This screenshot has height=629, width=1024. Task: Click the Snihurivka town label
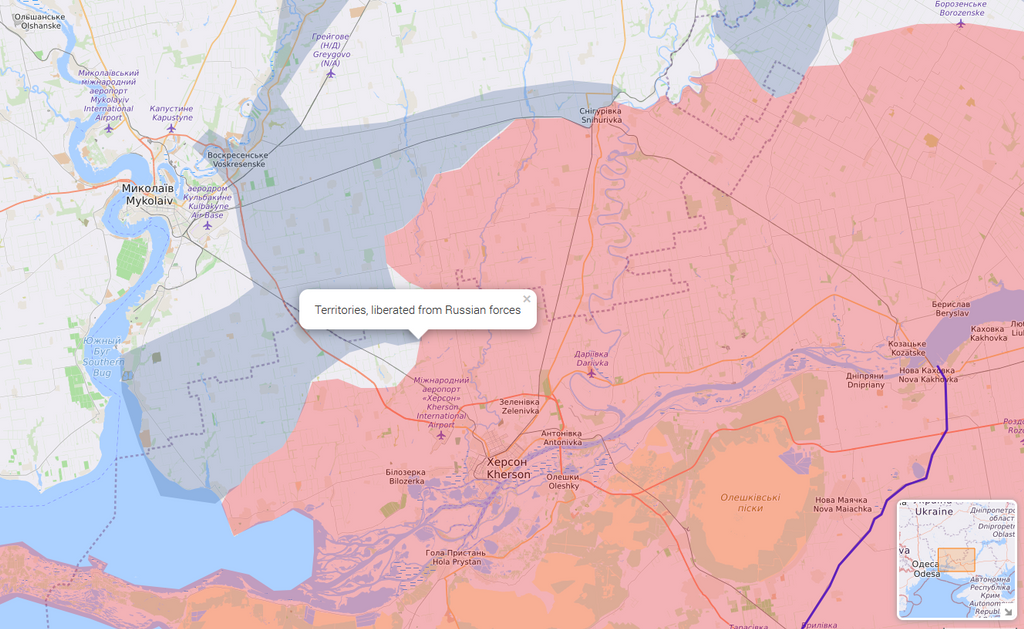tap(601, 116)
